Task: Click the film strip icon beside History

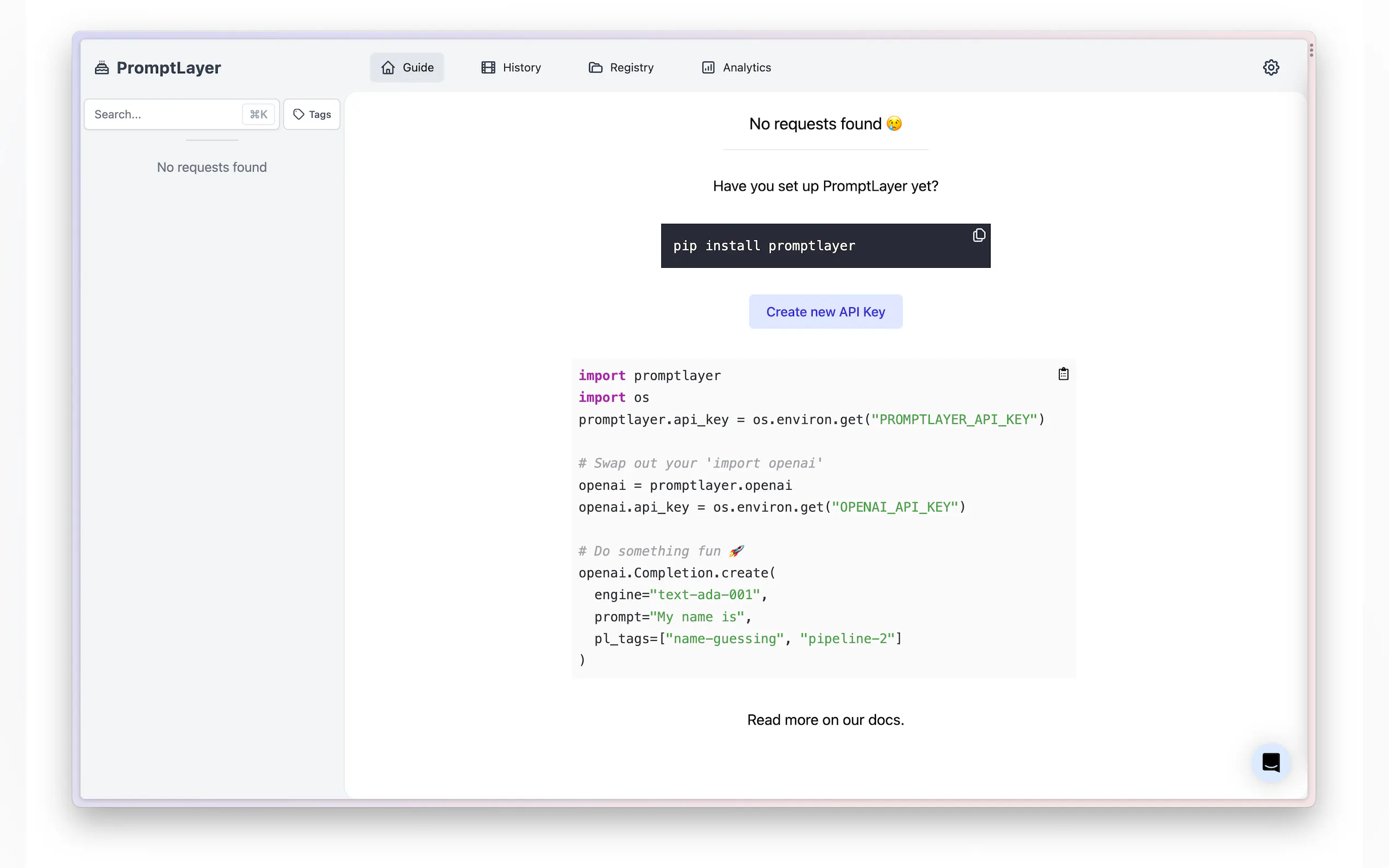Action: point(488,68)
